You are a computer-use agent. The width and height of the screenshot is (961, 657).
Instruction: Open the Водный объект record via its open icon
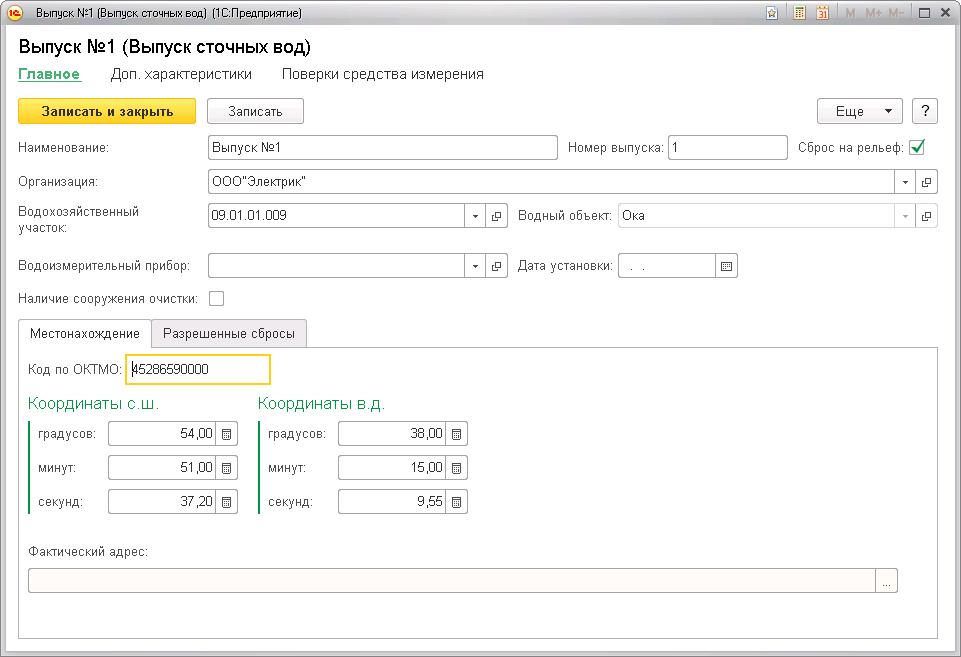926,216
